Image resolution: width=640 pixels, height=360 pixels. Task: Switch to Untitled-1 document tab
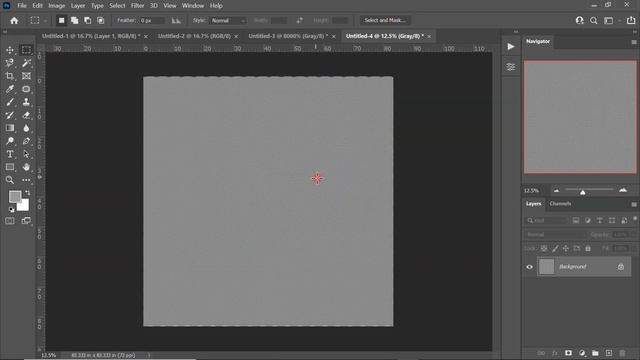point(91,36)
